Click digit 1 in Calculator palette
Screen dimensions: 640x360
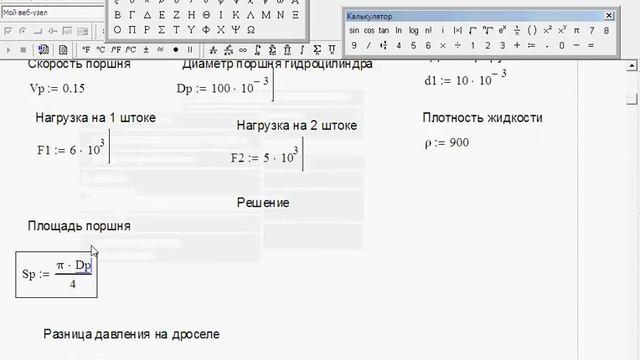coord(473,45)
